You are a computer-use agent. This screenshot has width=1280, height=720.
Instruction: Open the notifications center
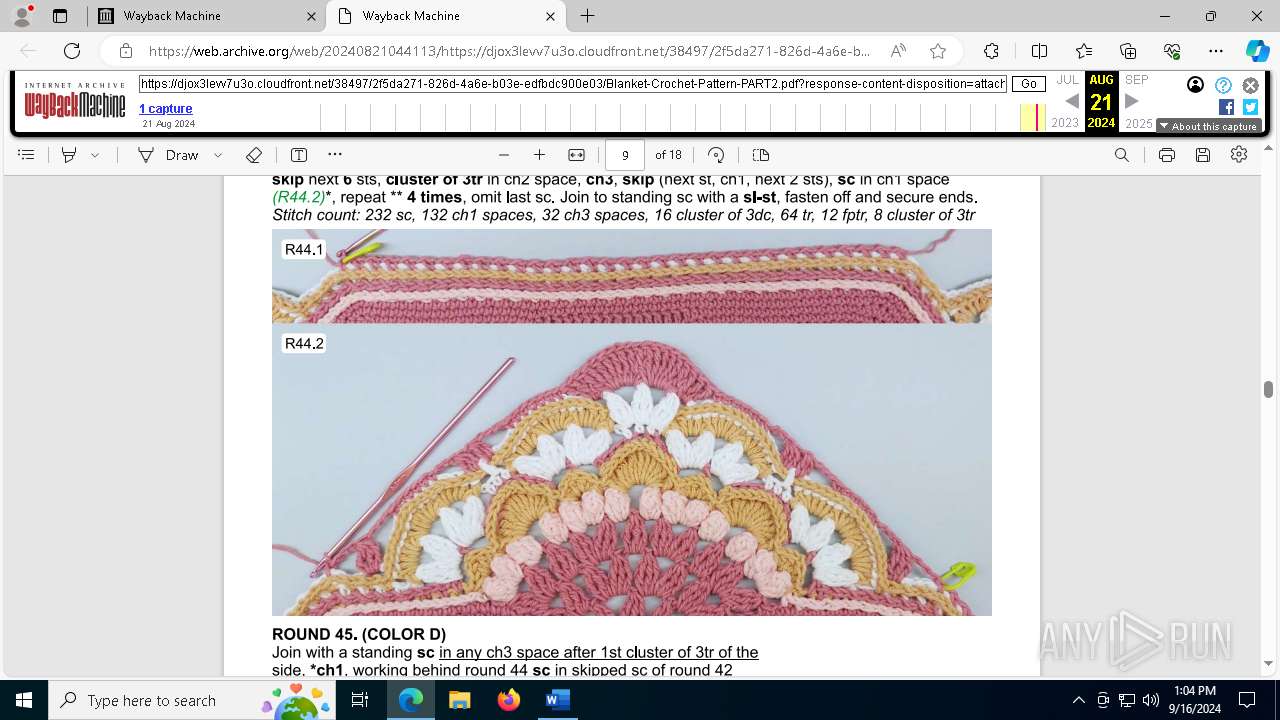(1247, 700)
